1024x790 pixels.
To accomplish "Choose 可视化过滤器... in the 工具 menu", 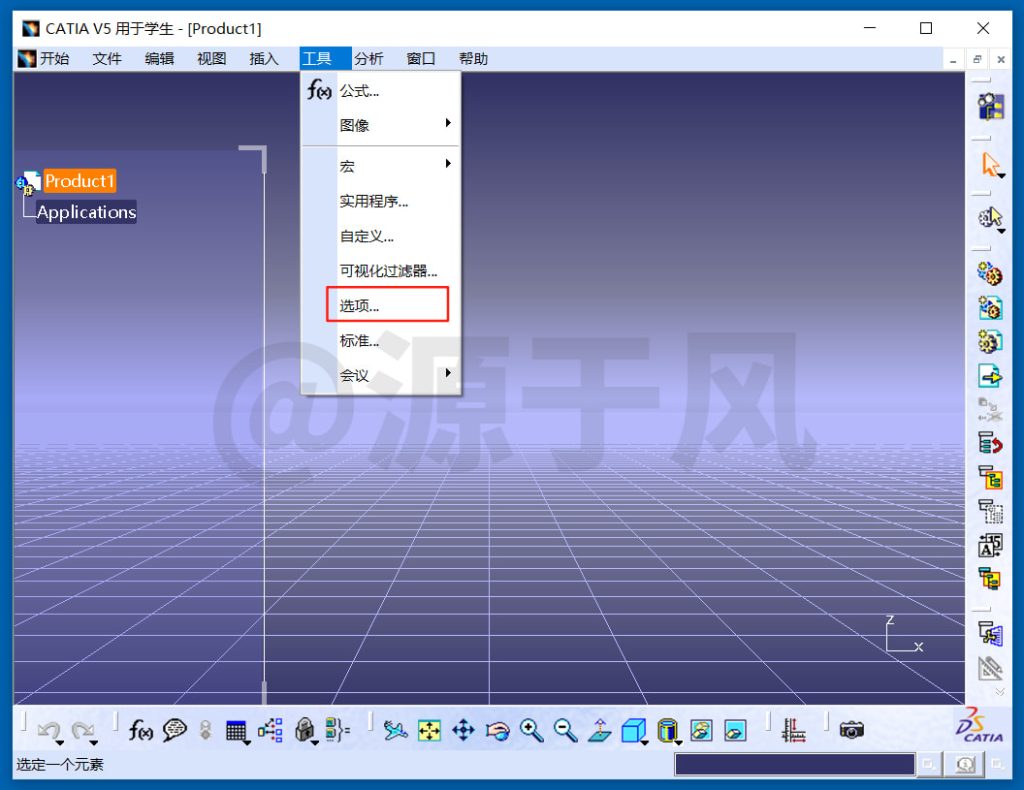I will pyautogui.click(x=381, y=270).
